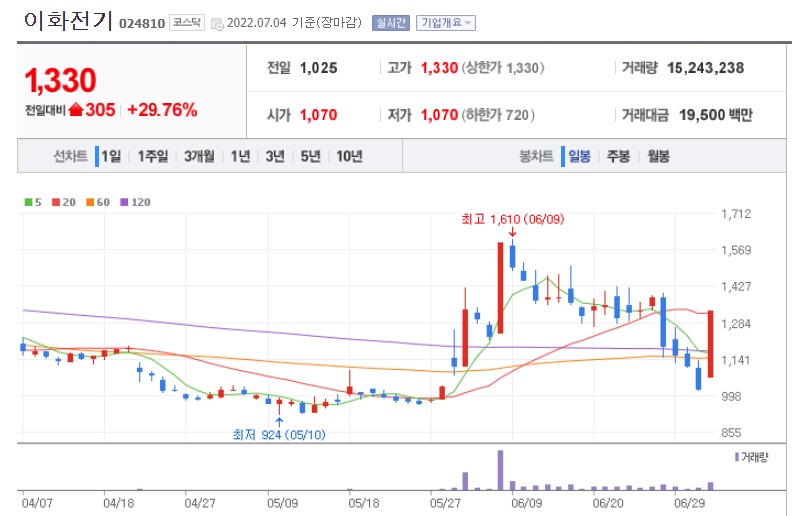Click the trading value 19,500 백만
Screen dimensions: 792x516
click(x=715, y=115)
